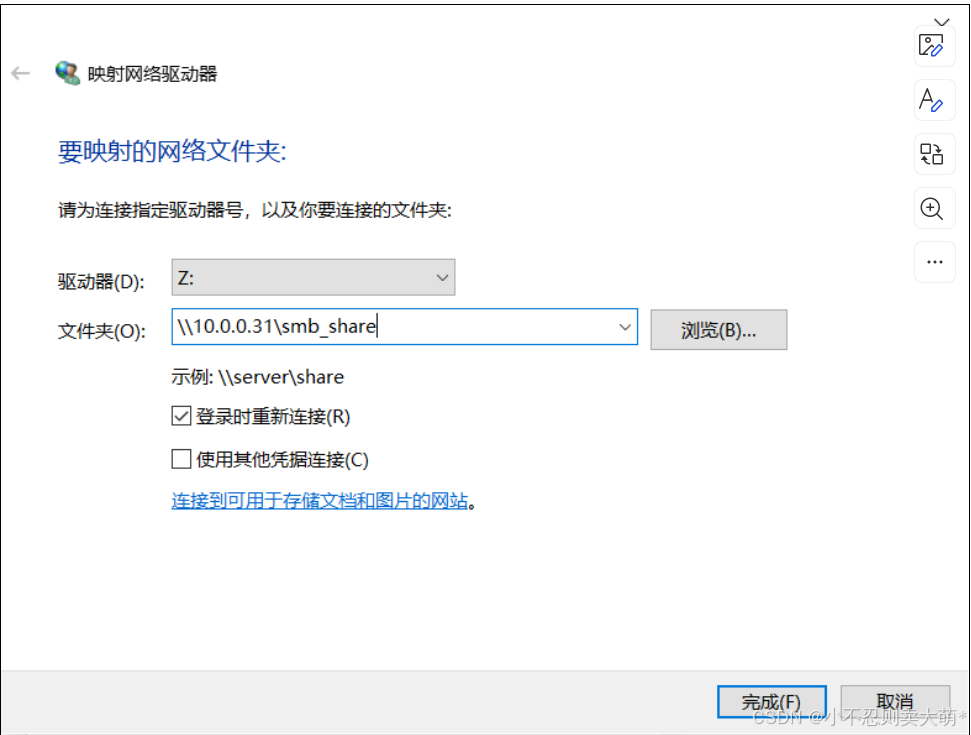The height and width of the screenshot is (735, 971).
Task: Open the folder path history dropdown arrow
Action: click(625, 327)
